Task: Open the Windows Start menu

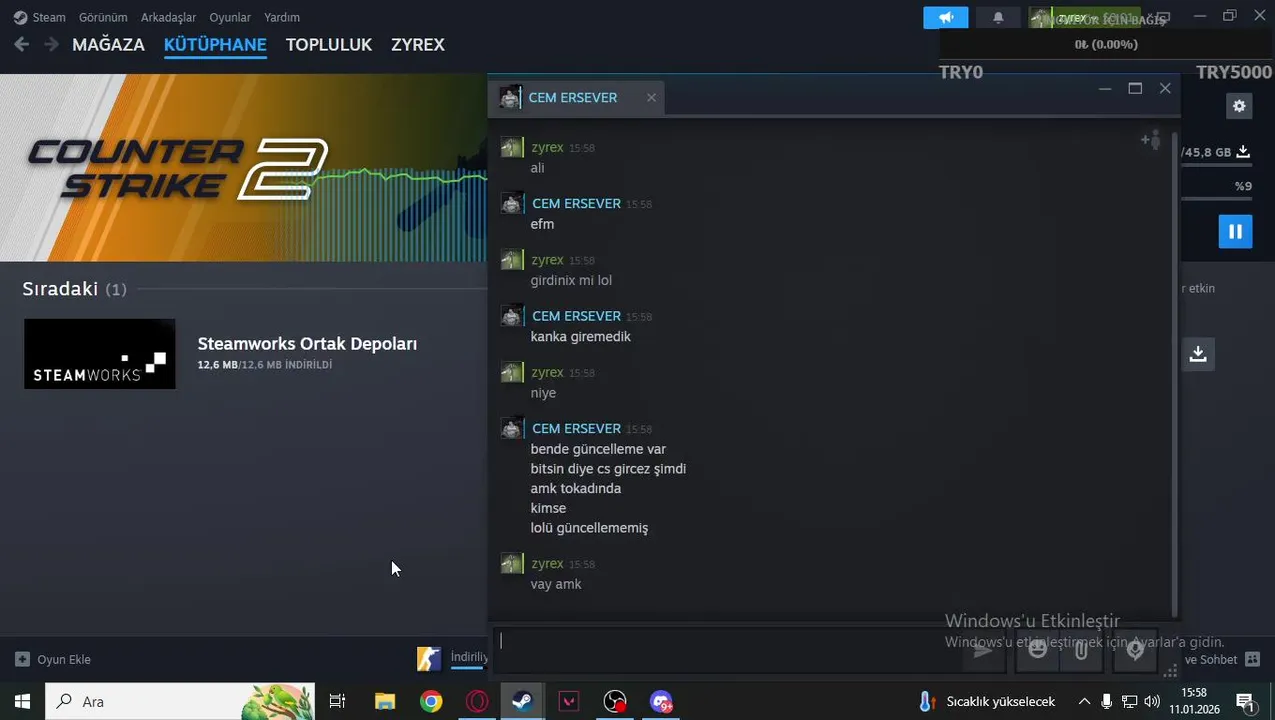Action: point(22,701)
